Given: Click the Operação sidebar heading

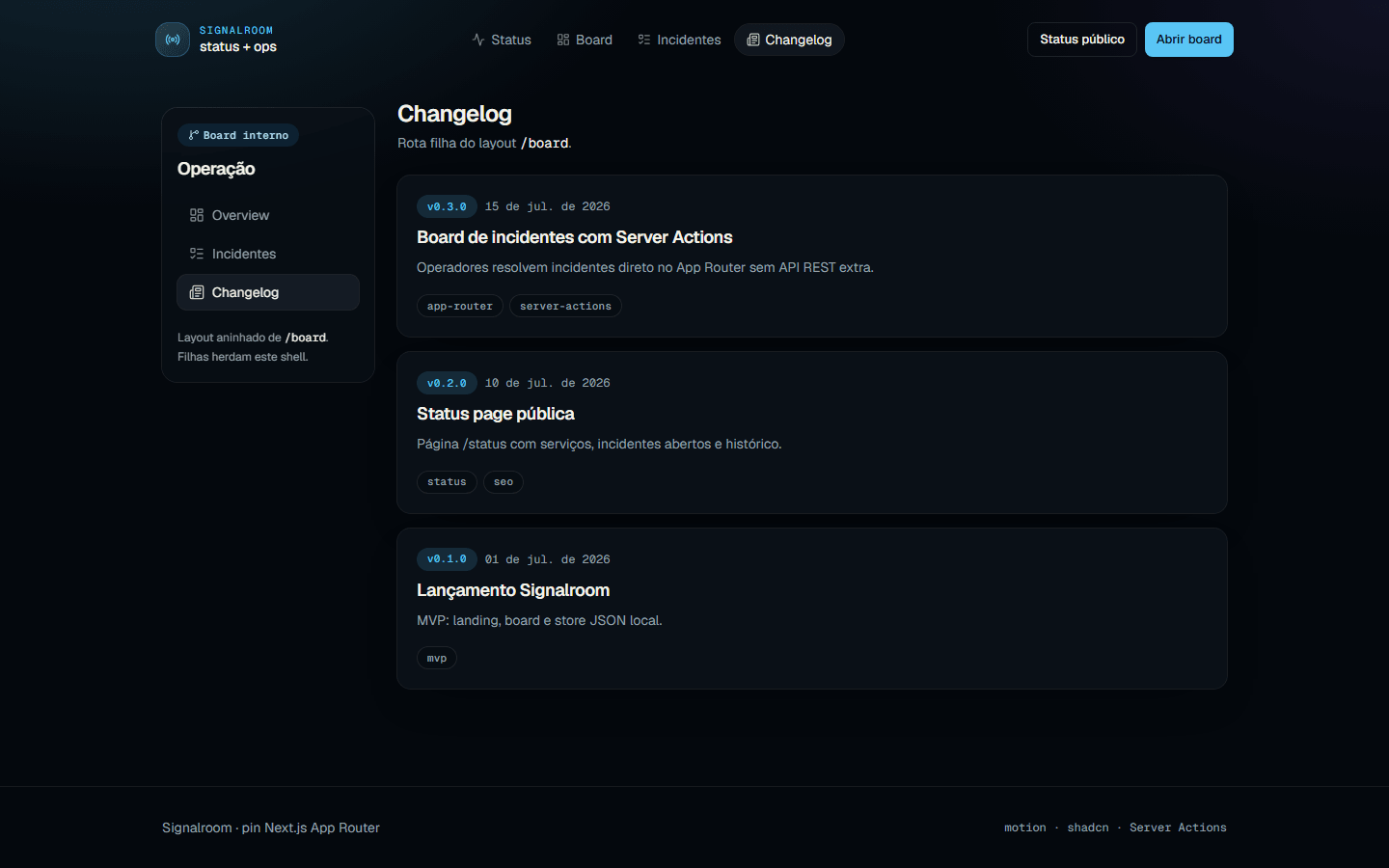Looking at the screenshot, I should 216,169.
